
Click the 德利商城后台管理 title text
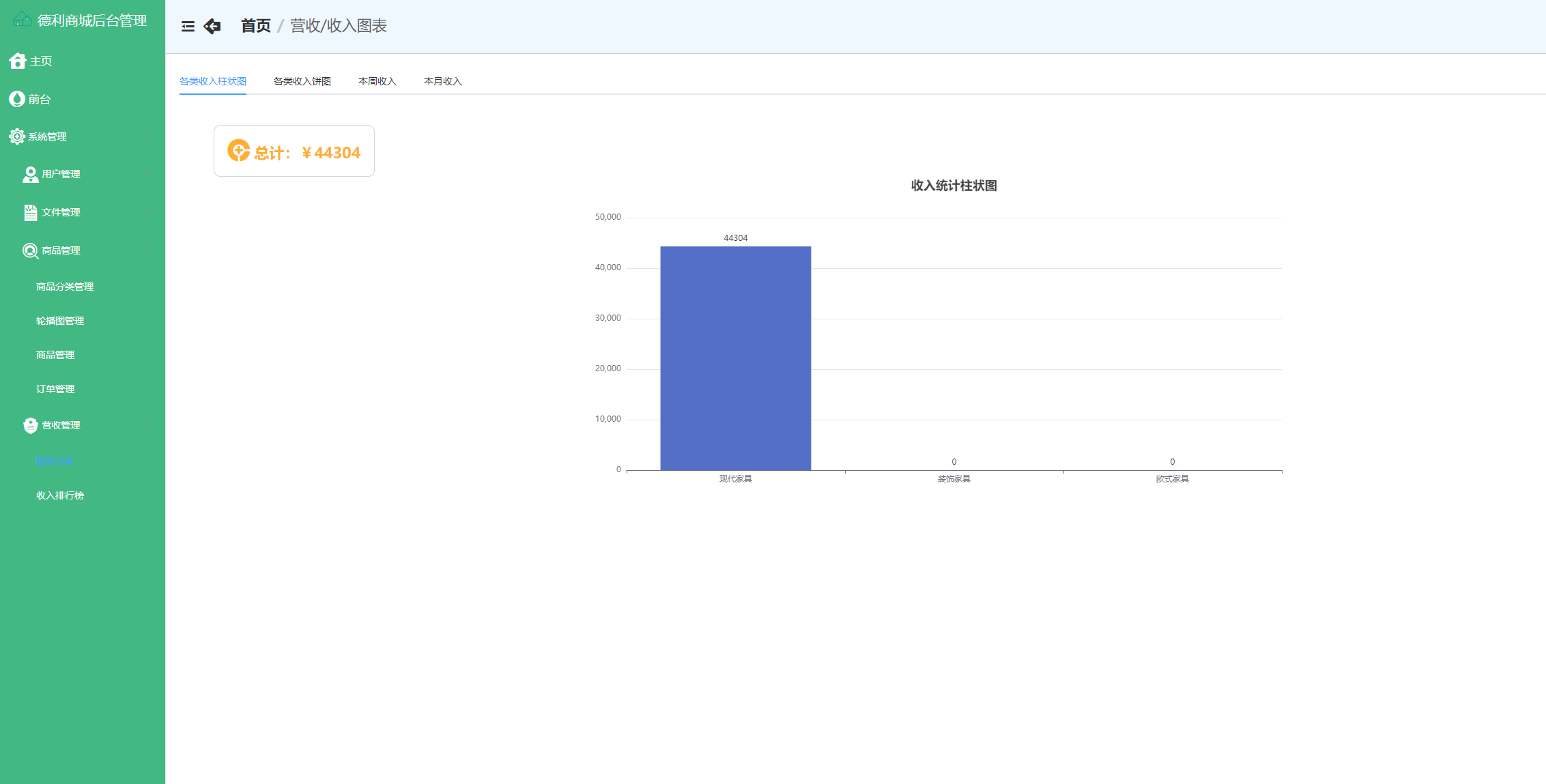tap(92, 20)
